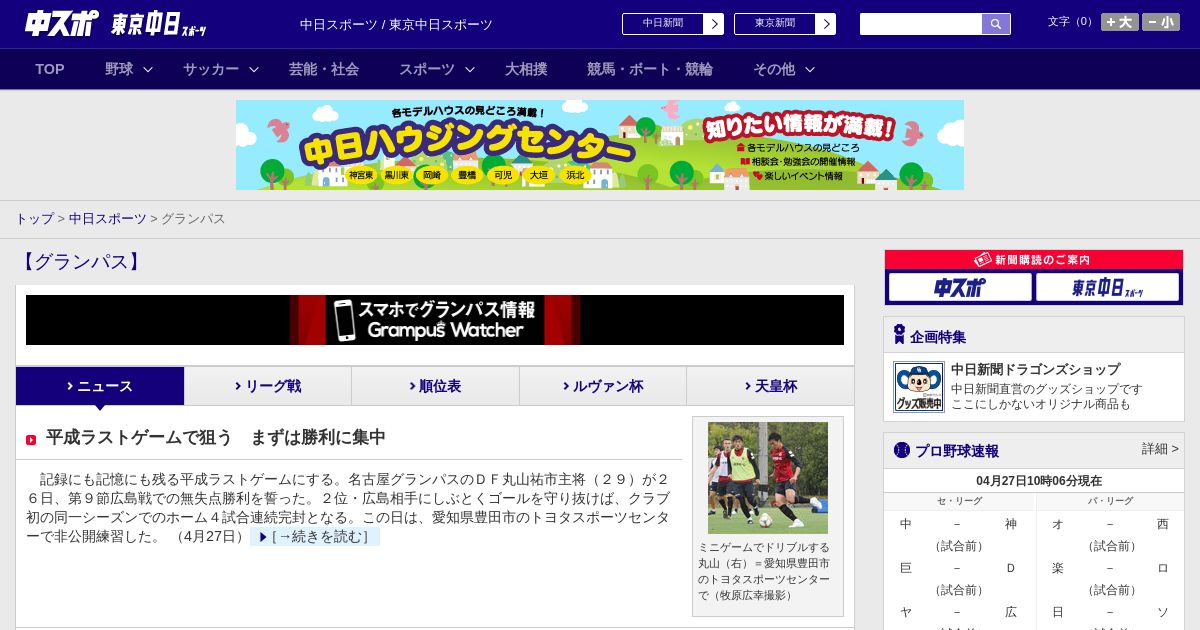Click →続きを読む link
The height and width of the screenshot is (630, 1200).
coord(315,537)
